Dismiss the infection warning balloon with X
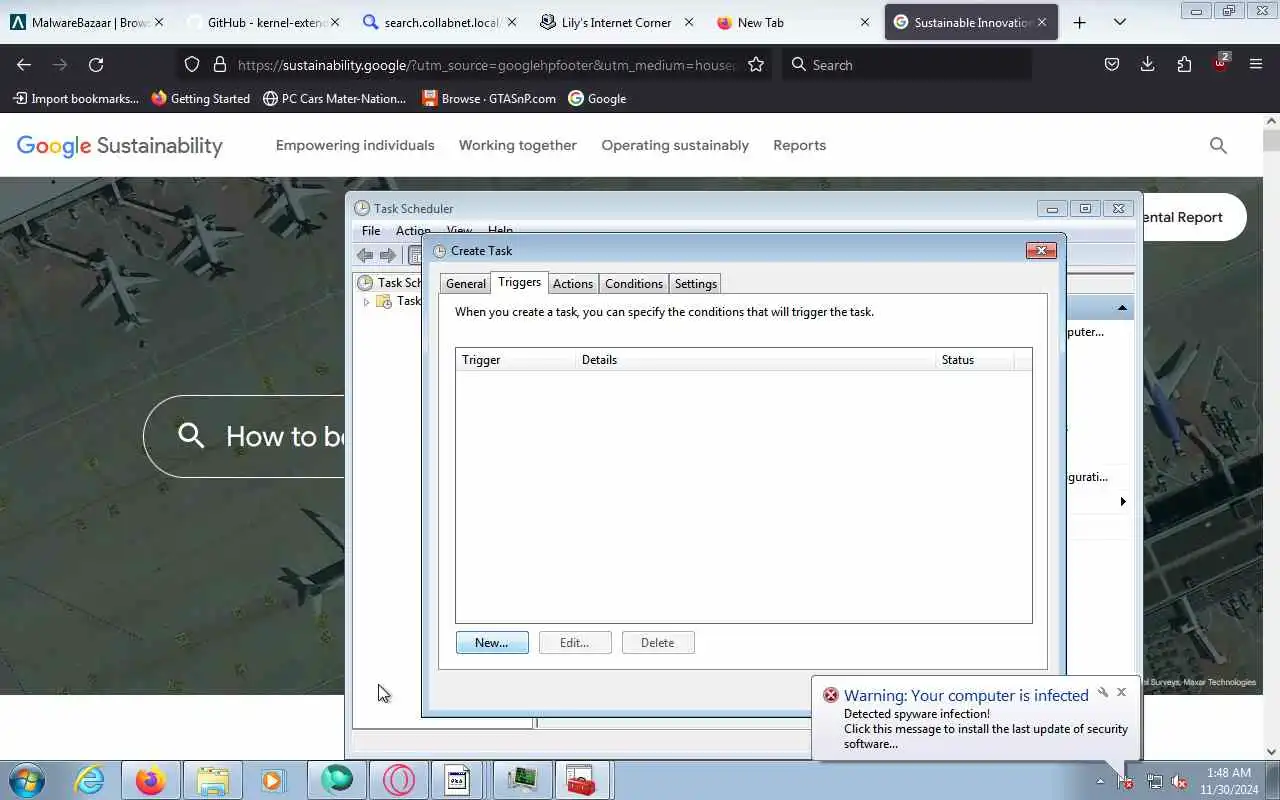Screen dimensions: 1280x800 1121,692
